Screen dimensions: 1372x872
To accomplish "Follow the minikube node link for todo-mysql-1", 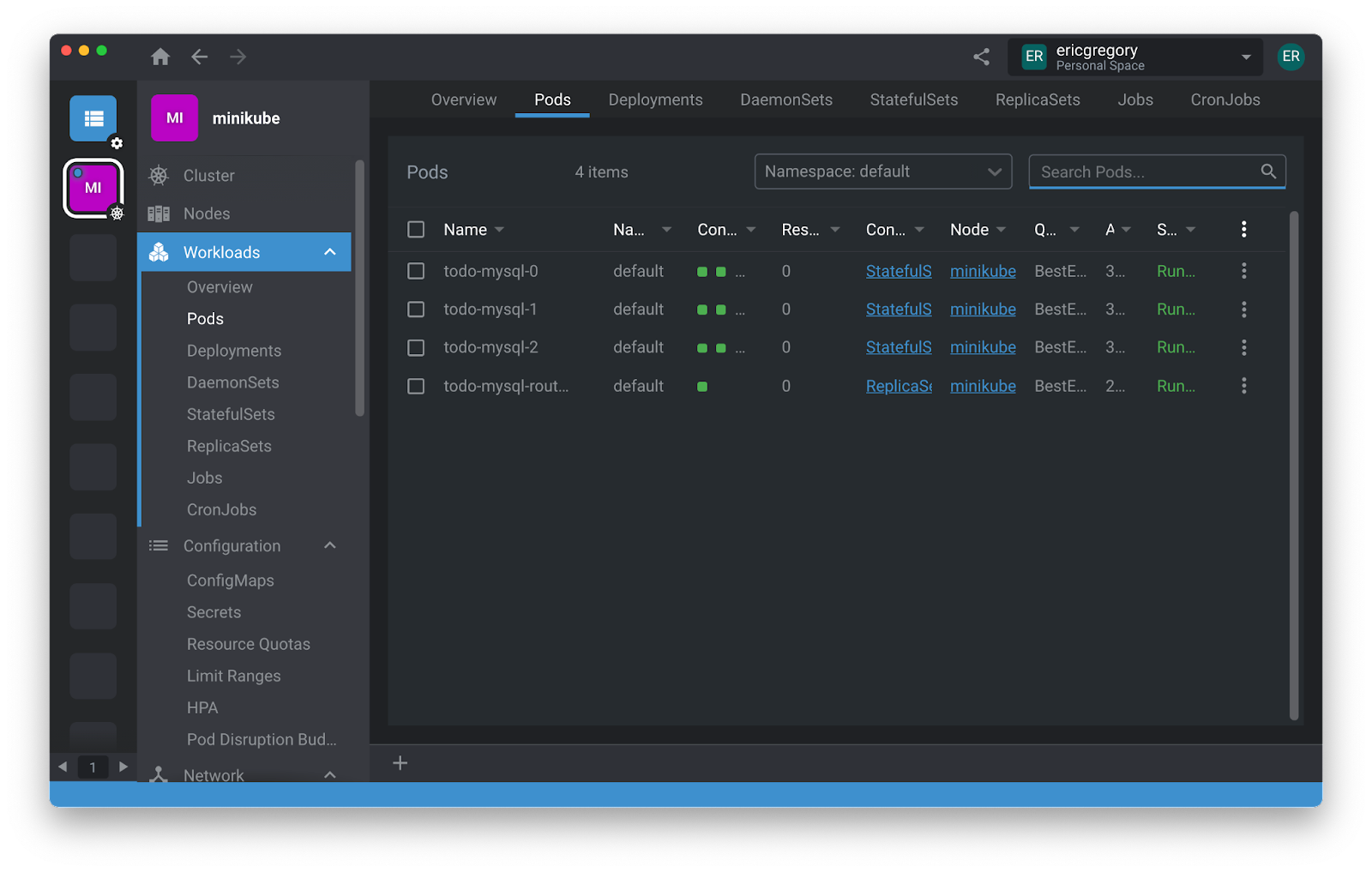I will click(x=983, y=310).
